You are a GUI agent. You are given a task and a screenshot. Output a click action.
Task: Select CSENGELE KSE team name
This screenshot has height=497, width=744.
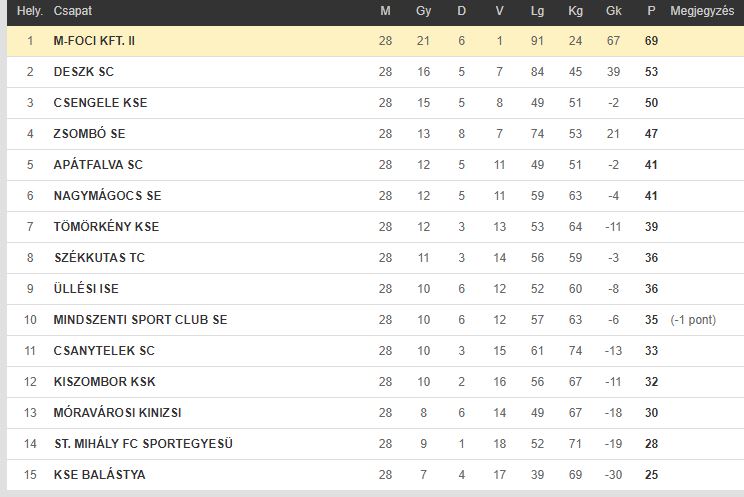click(100, 103)
